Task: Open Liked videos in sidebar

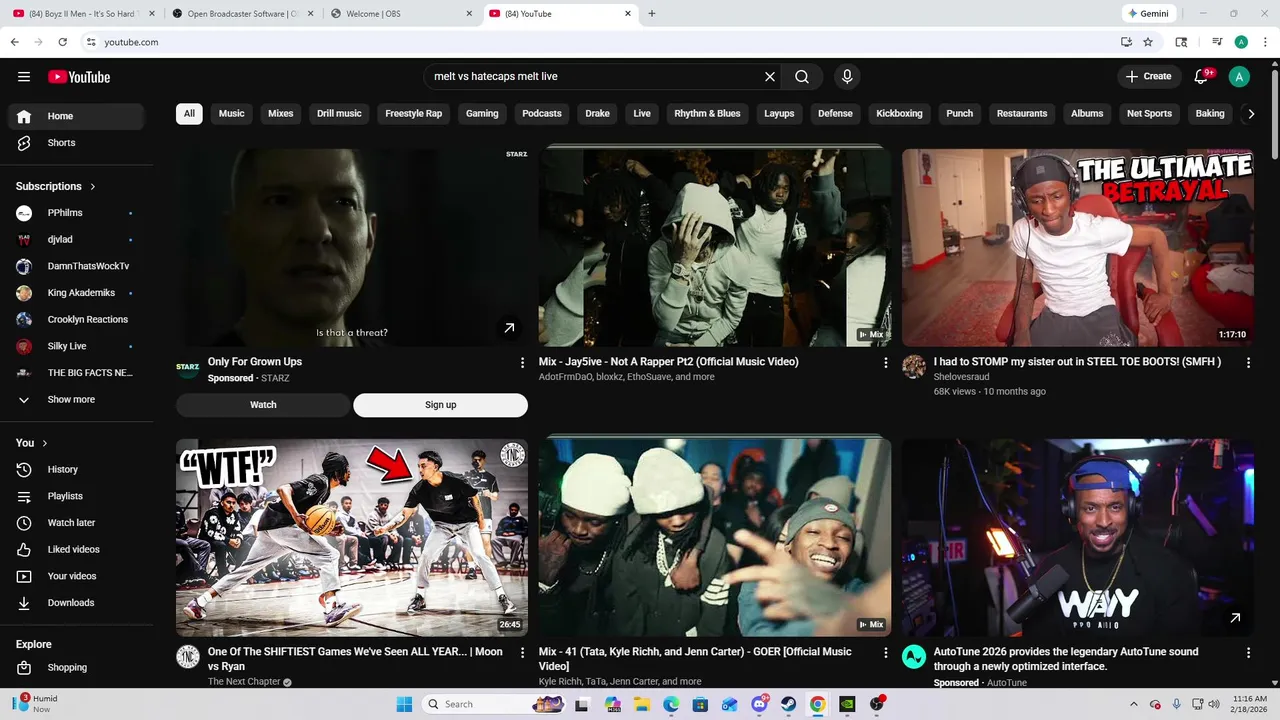Action: (x=77, y=549)
